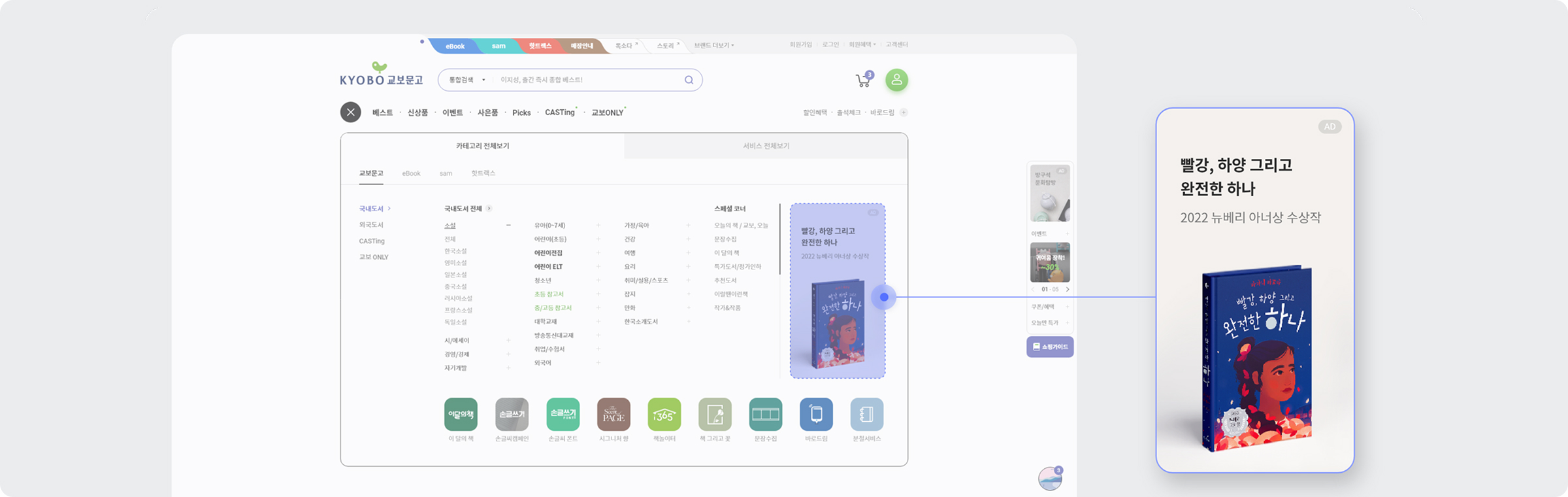Screen dimensions: 1568x497
Task: Open the 손글씨캠페인 gray icon
Action: point(512,414)
